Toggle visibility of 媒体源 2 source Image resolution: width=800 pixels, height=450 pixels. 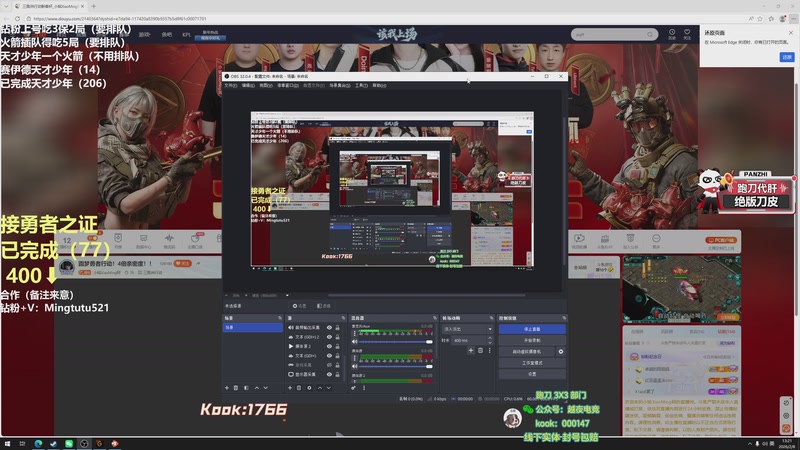329,346
